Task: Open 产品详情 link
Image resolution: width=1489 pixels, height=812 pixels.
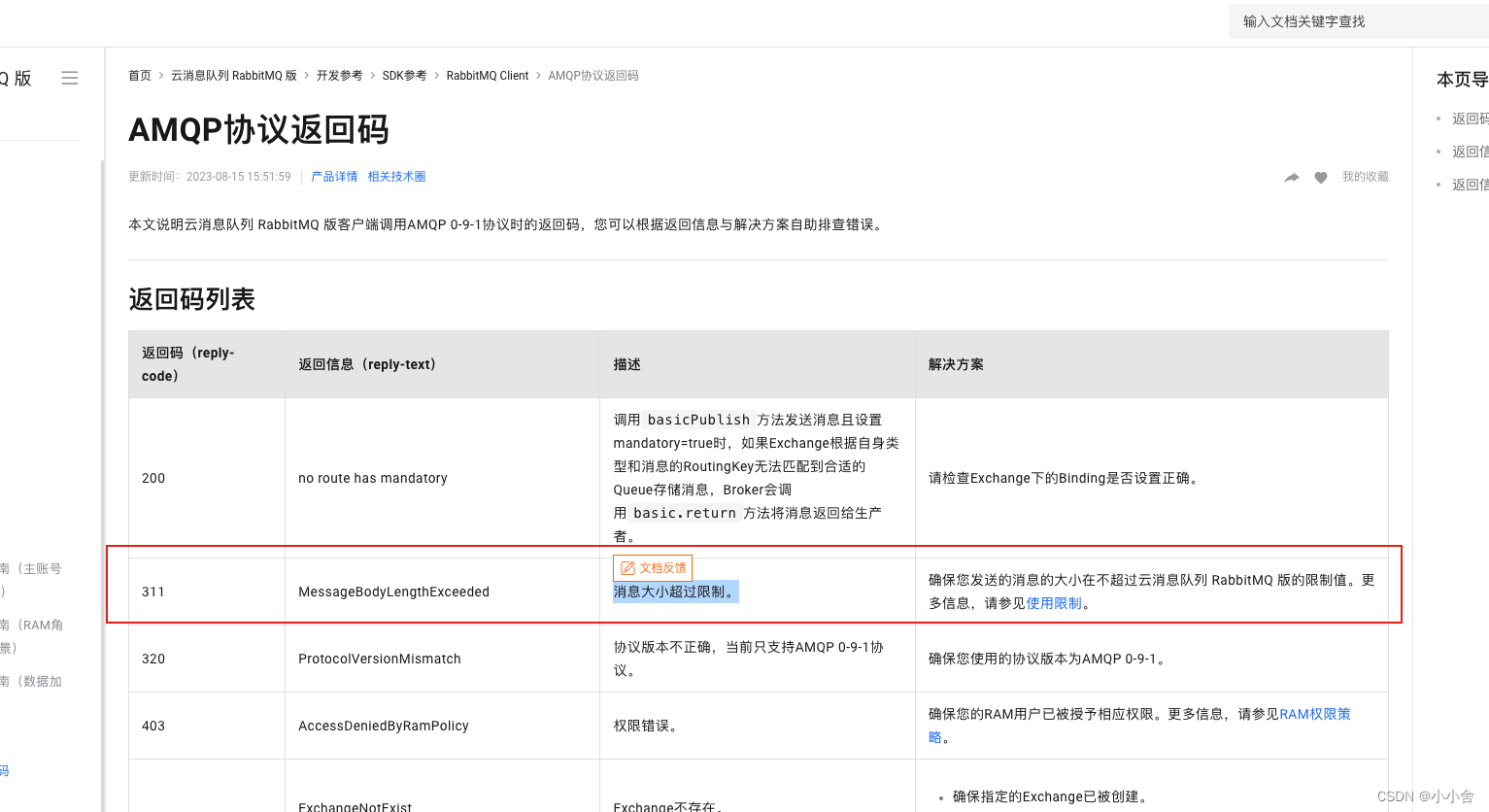Action: [334, 177]
